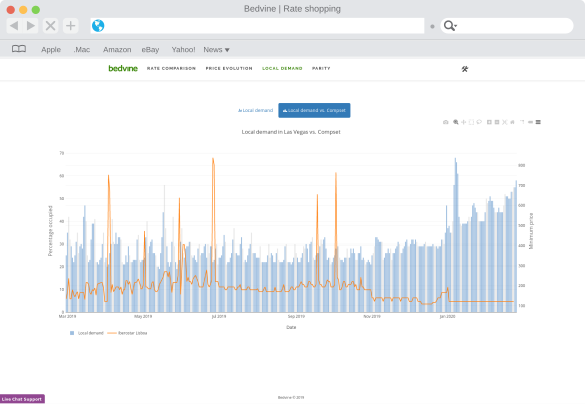The image size is (585, 416).
Task: Download plot as PNG with camera icon
Action: click(445, 122)
